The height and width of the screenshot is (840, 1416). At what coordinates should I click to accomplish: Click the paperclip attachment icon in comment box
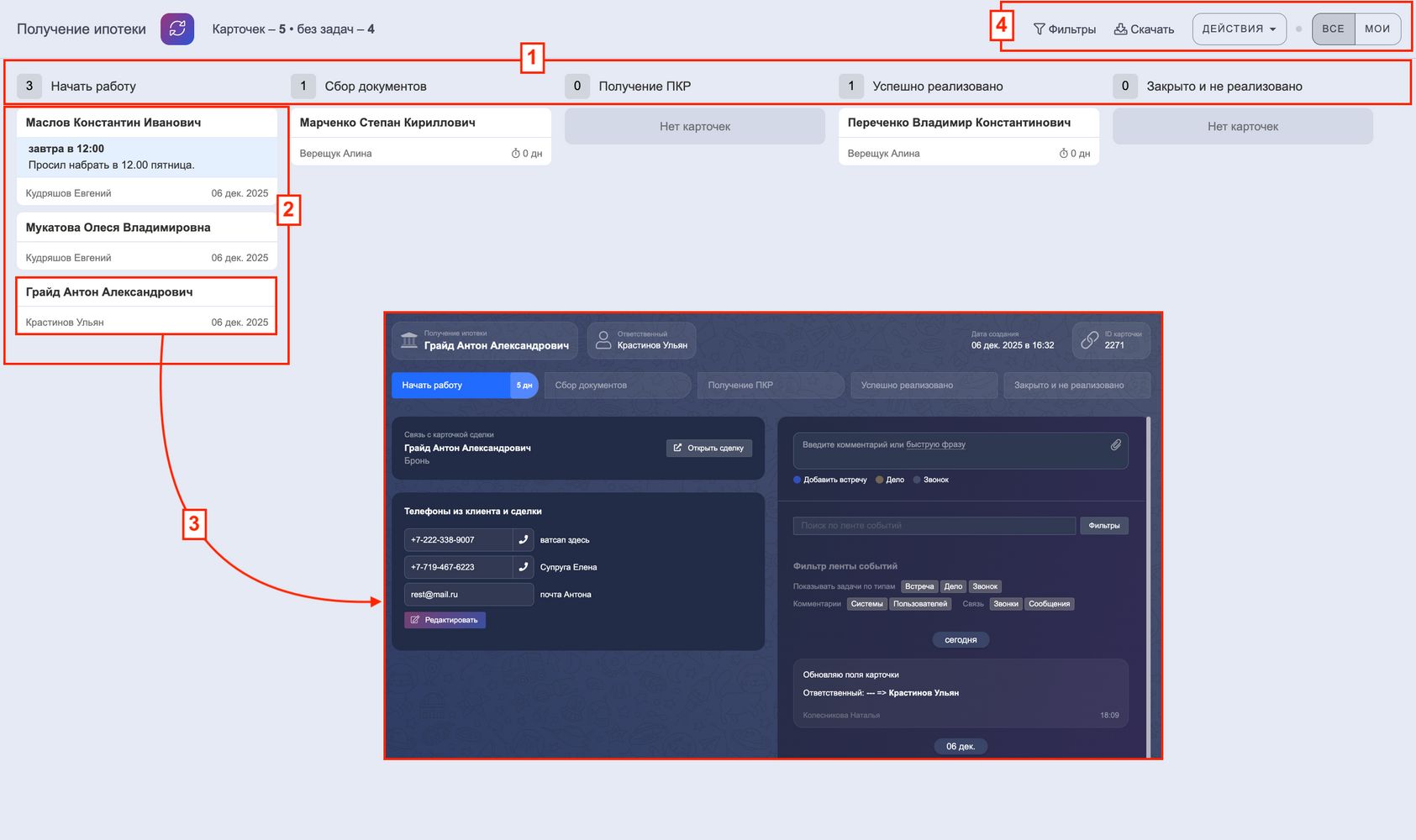coord(1116,444)
